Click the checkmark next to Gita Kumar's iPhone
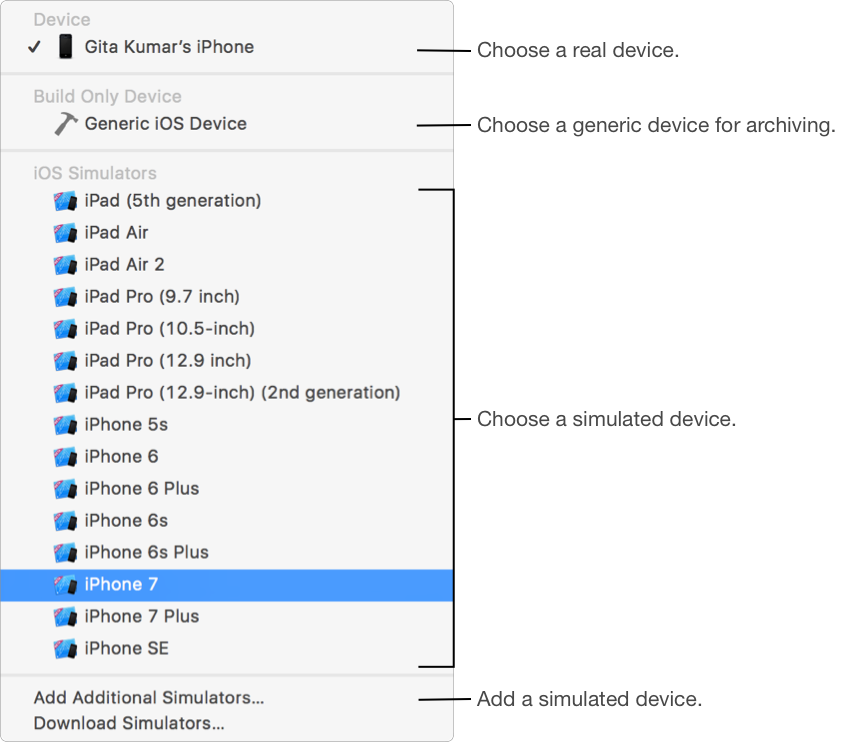This screenshot has height=742, width=866. click(x=34, y=47)
